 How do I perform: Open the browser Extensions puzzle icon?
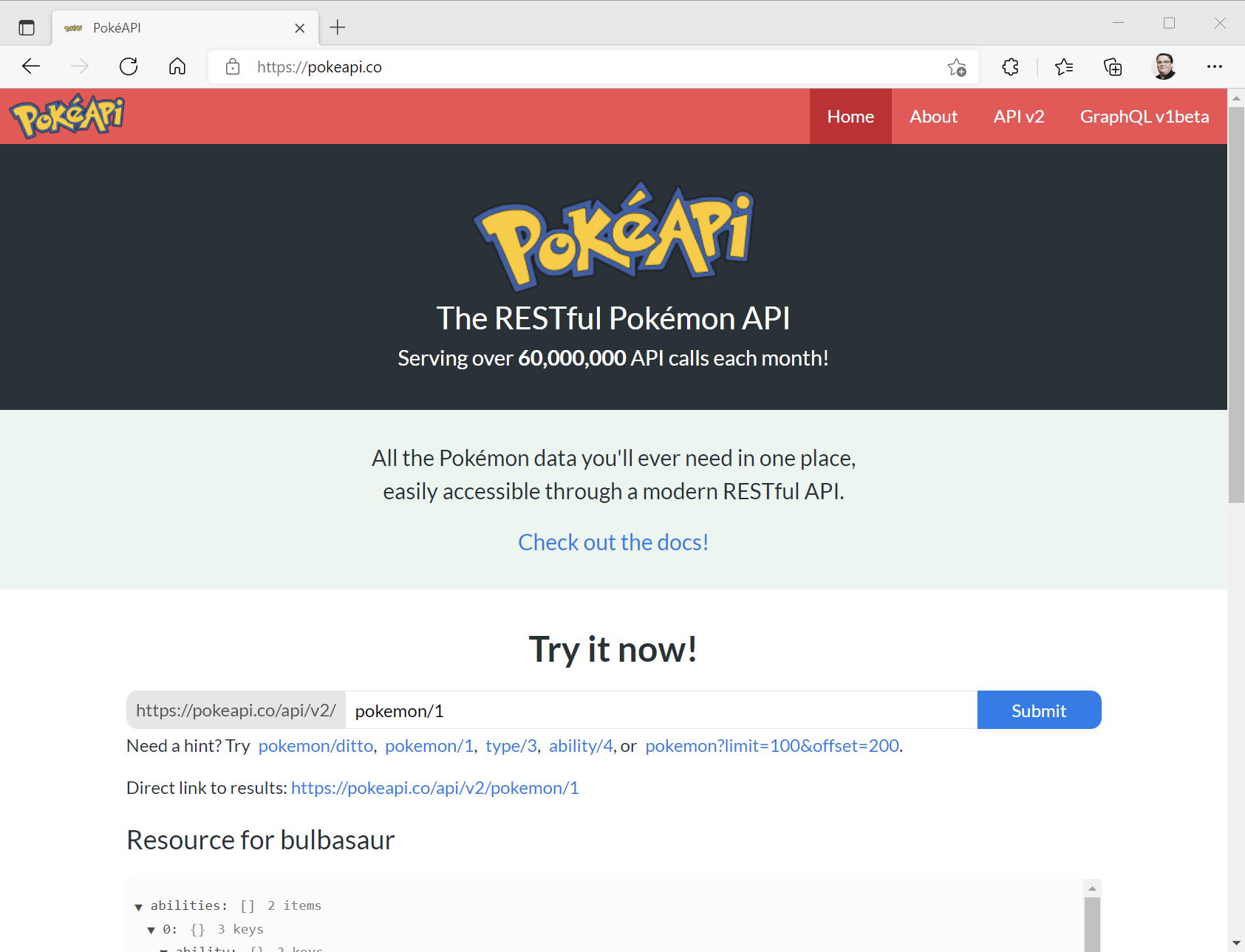(x=1010, y=67)
